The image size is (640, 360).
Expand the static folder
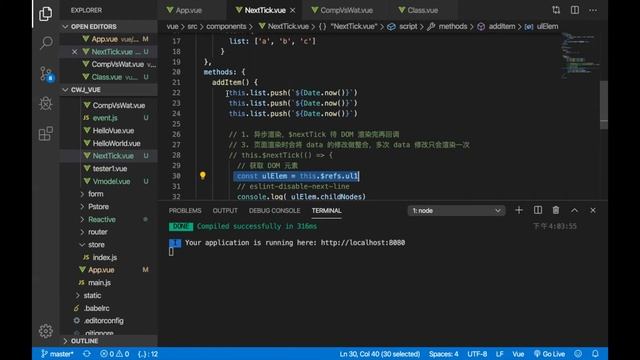coord(109,295)
